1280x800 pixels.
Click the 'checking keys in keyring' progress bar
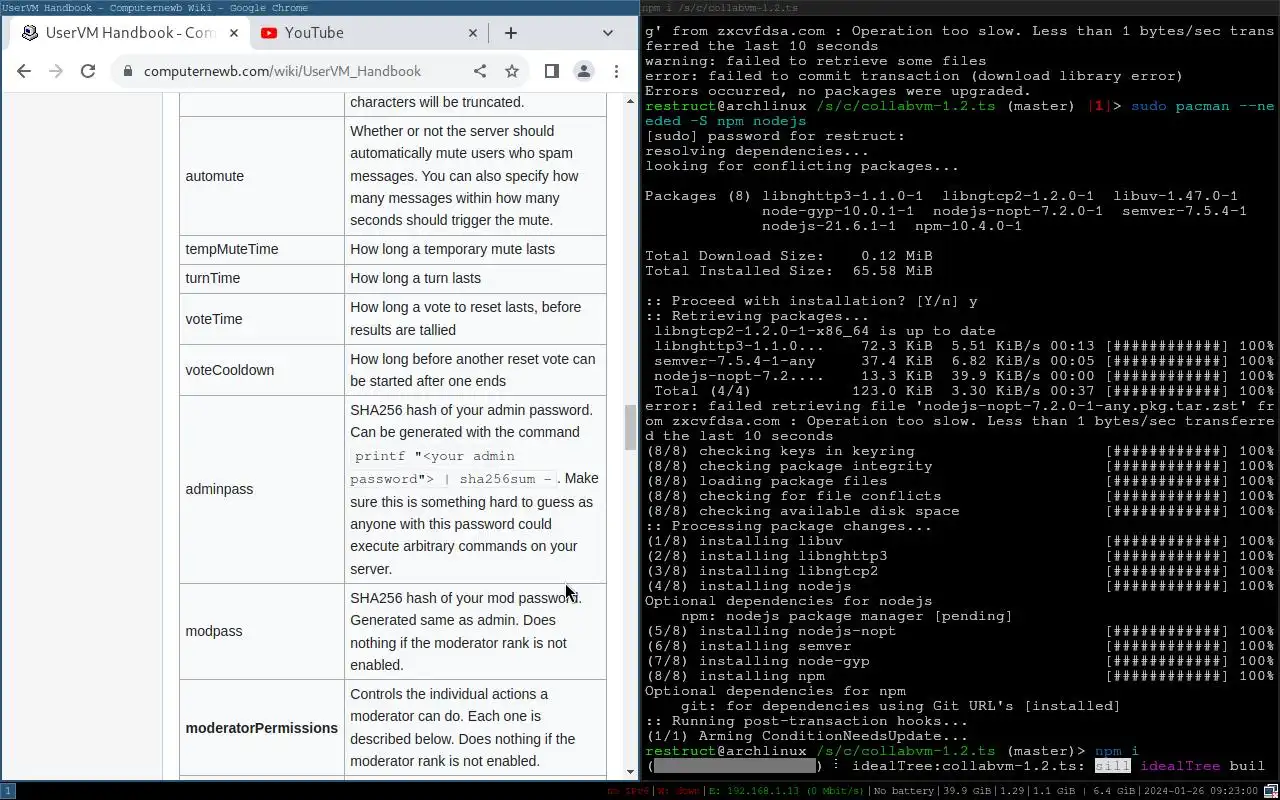pos(1166,451)
